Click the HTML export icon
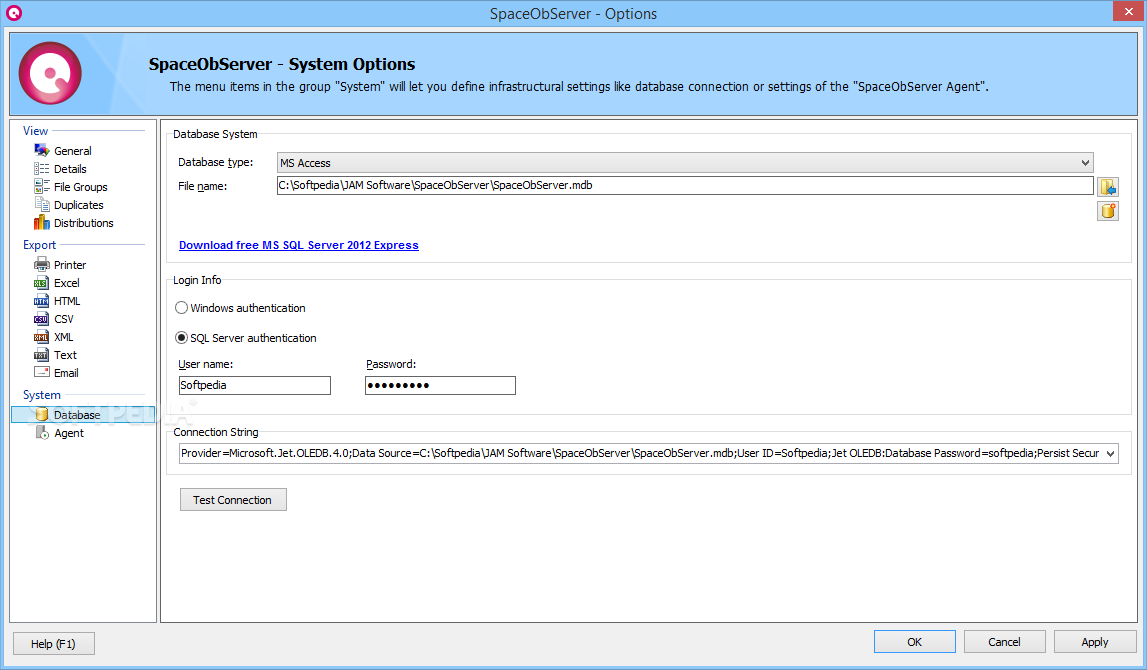Viewport: 1147px width, 670px height. pos(42,301)
